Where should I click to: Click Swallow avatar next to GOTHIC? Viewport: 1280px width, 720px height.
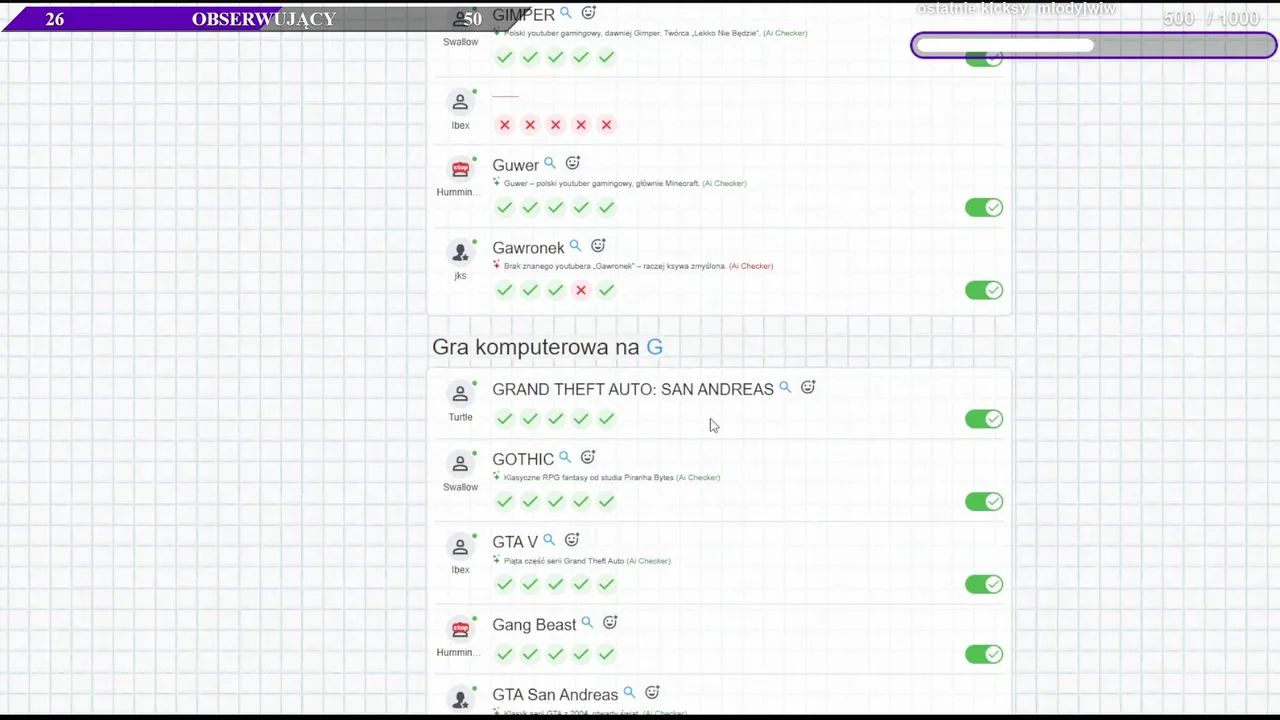460,464
